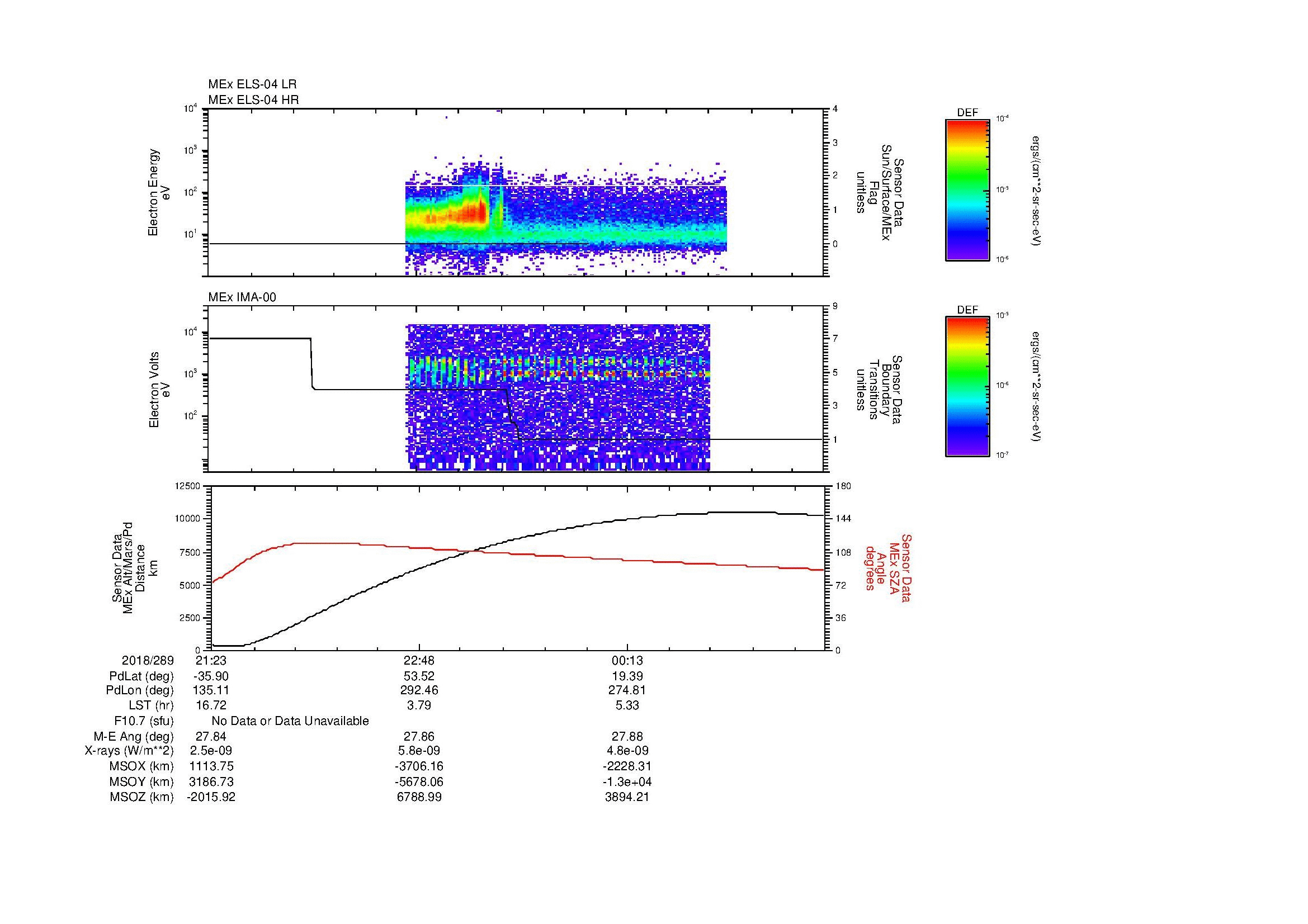Image resolution: width=1308 pixels, height=924 pixels.
Task: Click the PdLat value 53.52
Action: pyautogui.click(x=419, y=676)
